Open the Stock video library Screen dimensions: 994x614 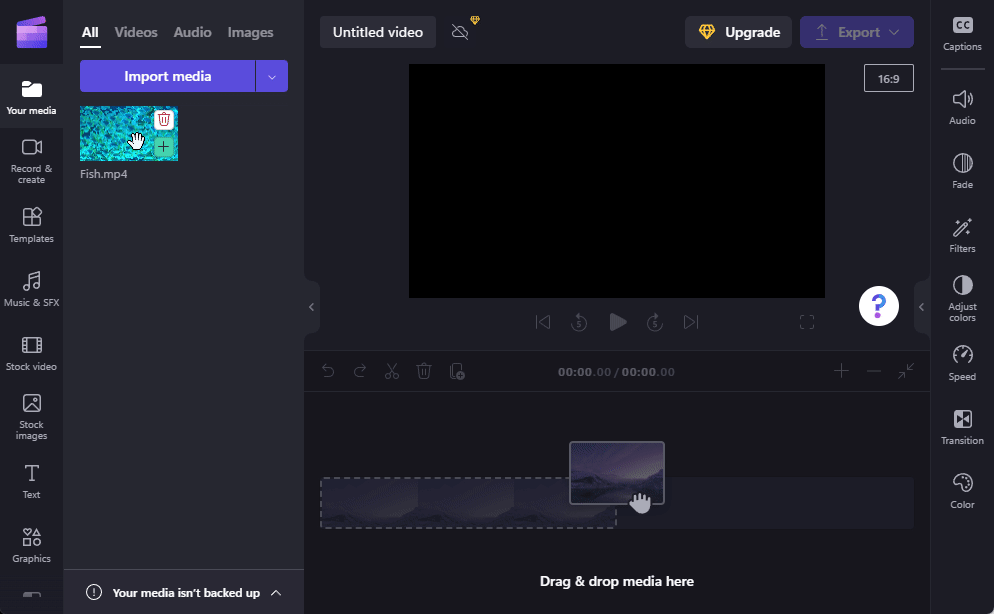coord(31,352)
